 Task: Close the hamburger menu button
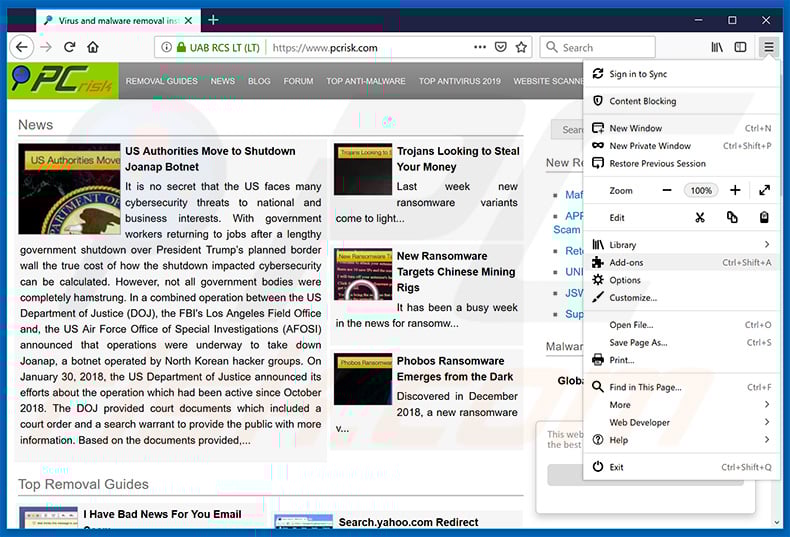[768, 47]
